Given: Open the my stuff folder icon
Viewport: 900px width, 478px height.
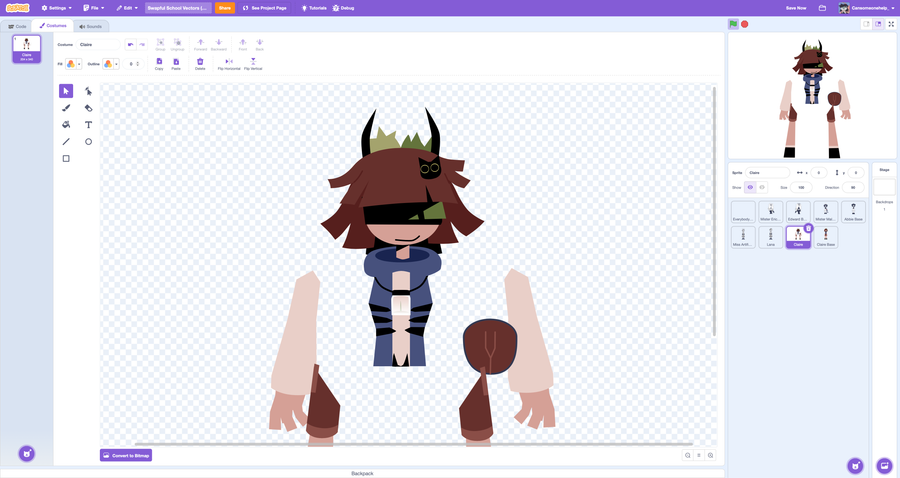Looking at the screenshot, I should click(x=822, y=8).
